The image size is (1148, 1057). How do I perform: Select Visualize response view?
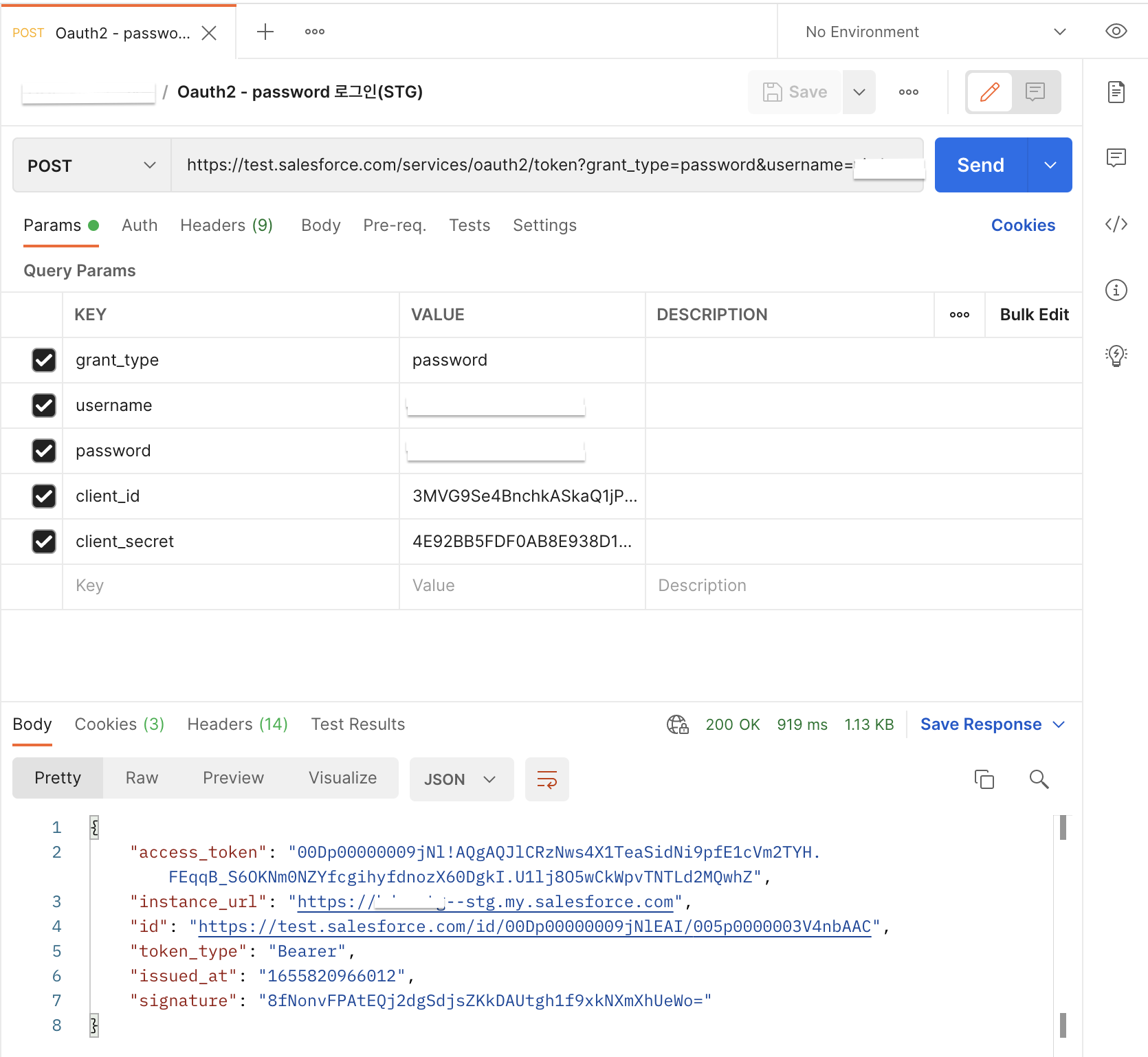click(342, 778)
